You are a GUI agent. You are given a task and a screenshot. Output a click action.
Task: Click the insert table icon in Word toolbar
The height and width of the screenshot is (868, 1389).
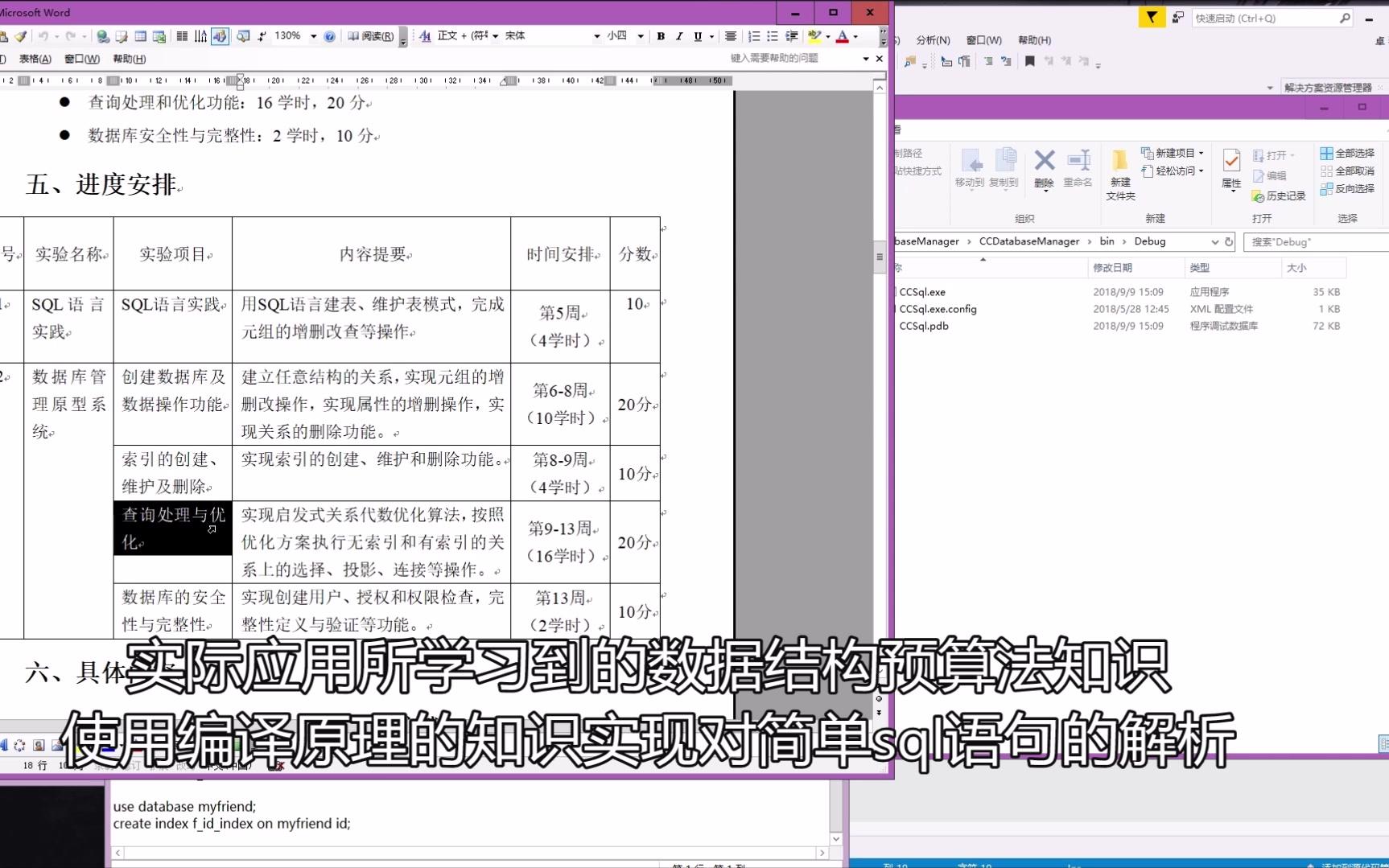pos(141,36)
